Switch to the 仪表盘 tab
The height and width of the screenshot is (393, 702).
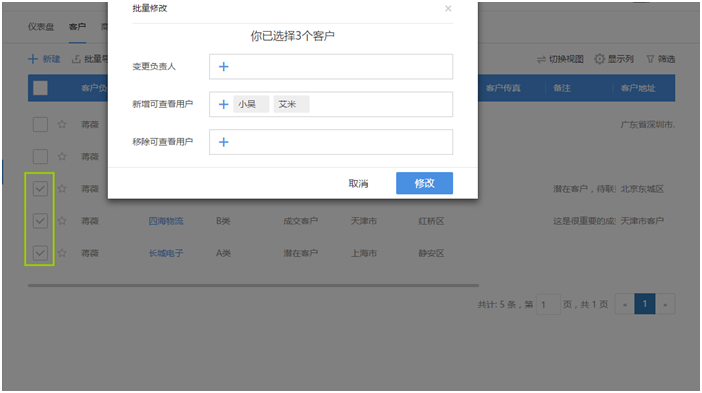click(41, 27)
